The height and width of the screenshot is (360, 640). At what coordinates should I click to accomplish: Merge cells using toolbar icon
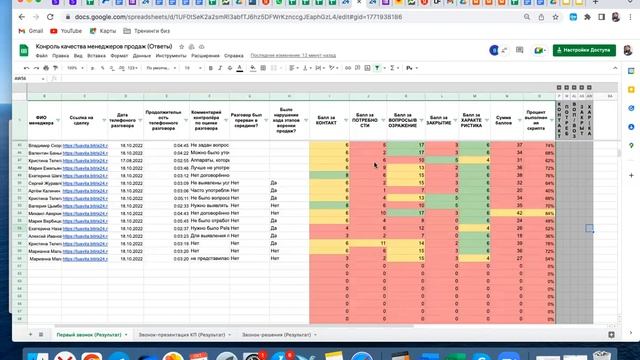(x=274, y=68)
